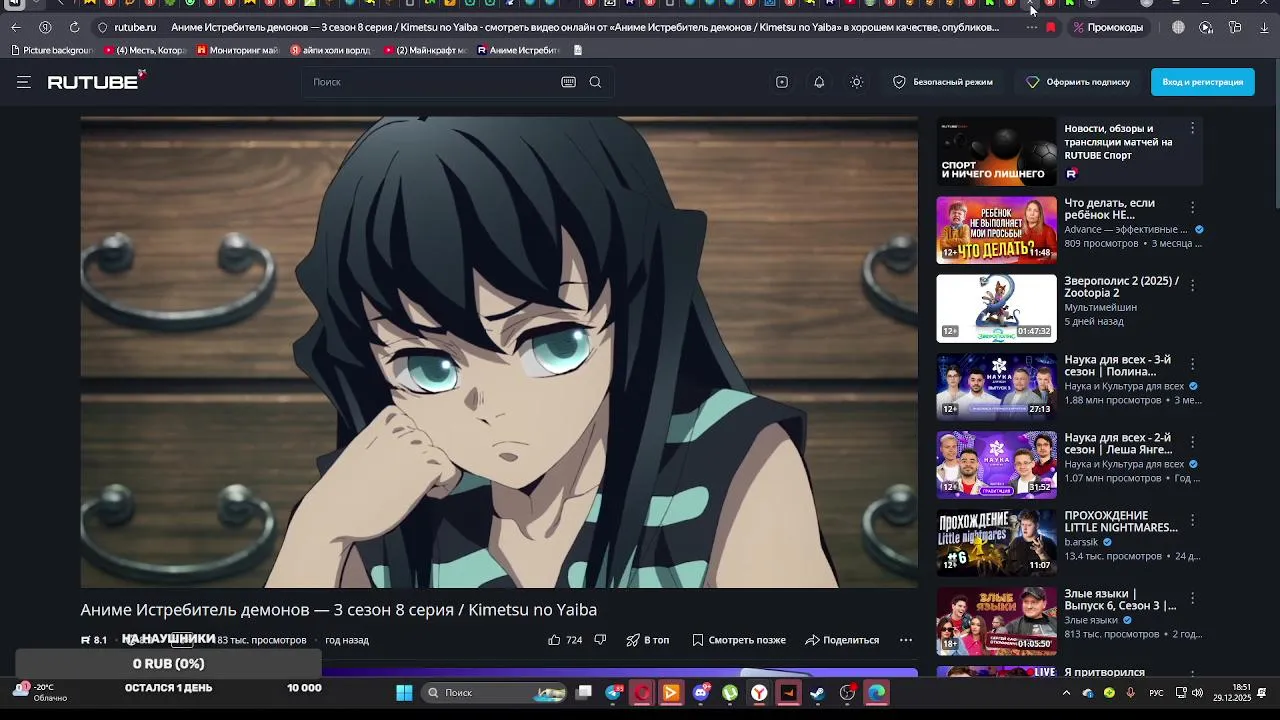
Task: Go to the RUTUBE home logo
Action: coord(97,81)
